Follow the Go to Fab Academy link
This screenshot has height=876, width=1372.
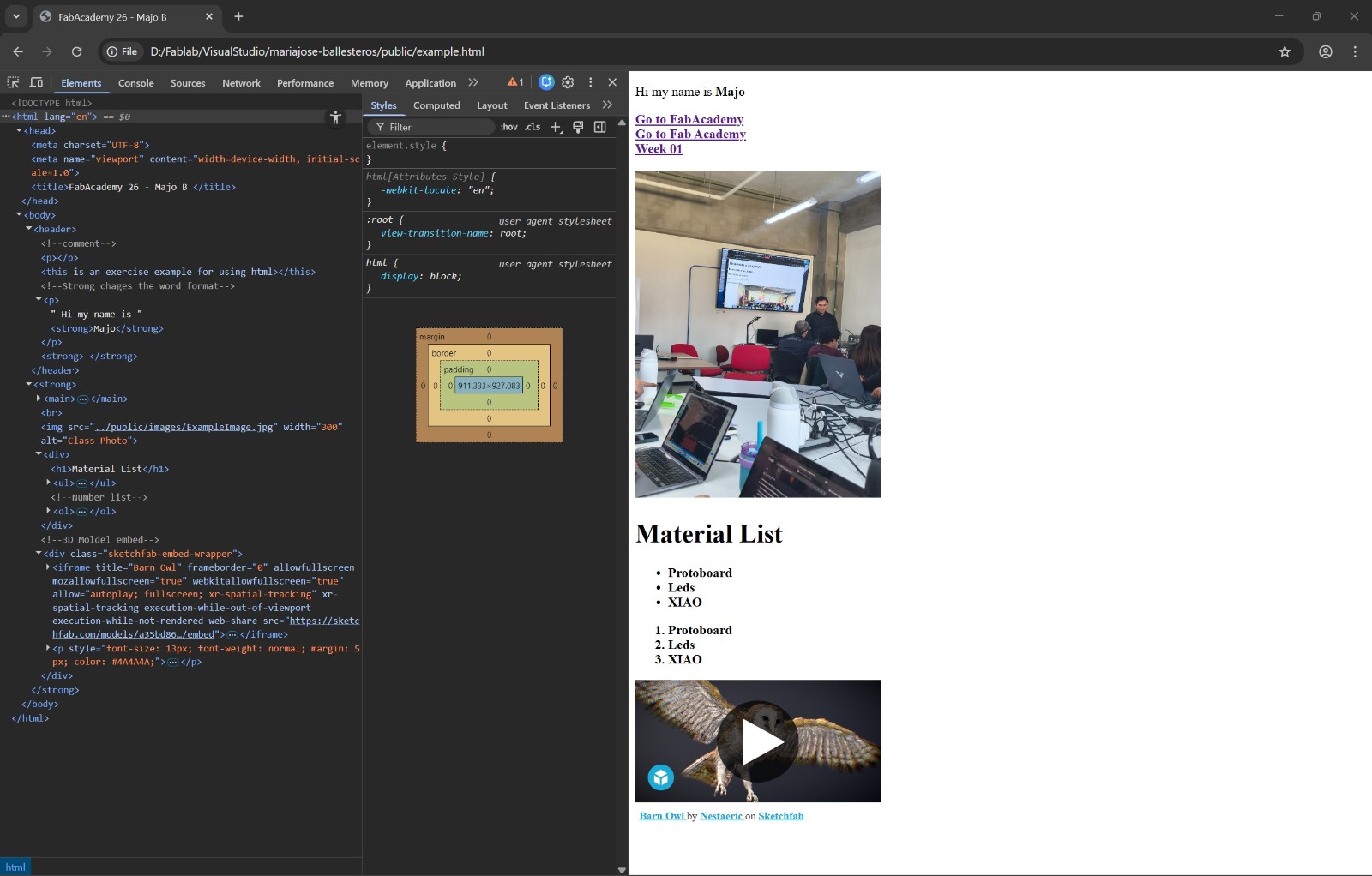click(690, 134)
